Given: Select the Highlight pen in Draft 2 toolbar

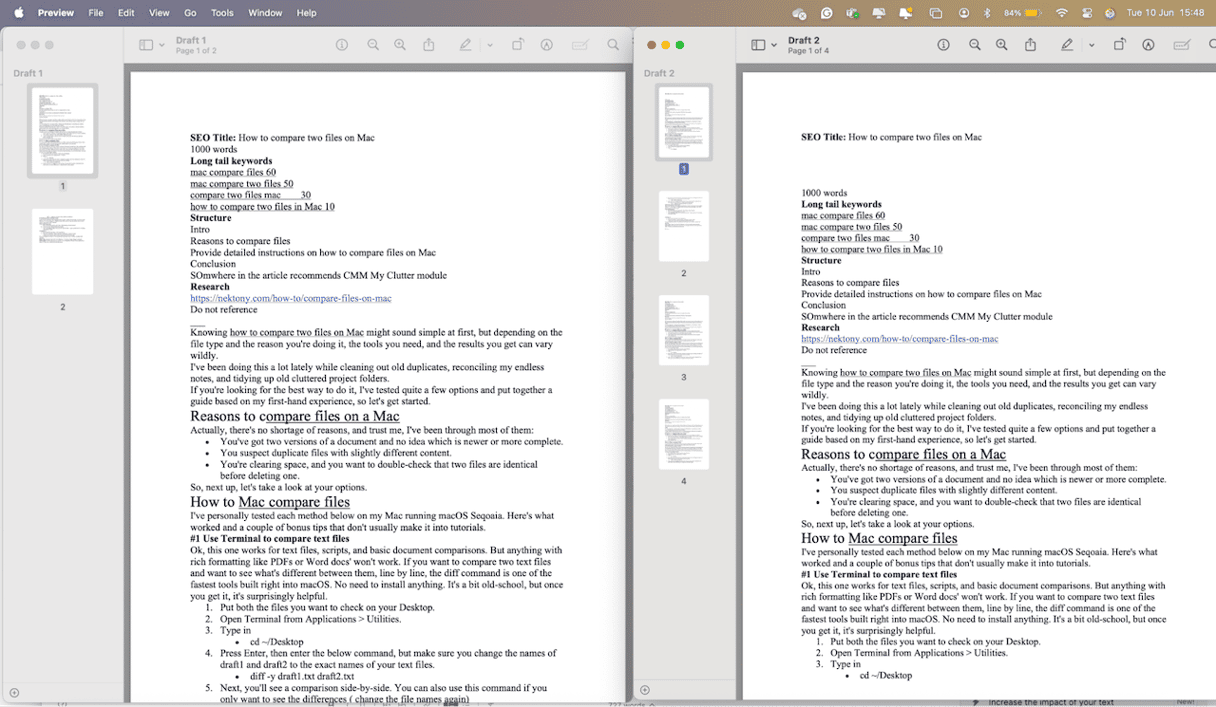Looking at the screenshot, I should point(1067,45).
